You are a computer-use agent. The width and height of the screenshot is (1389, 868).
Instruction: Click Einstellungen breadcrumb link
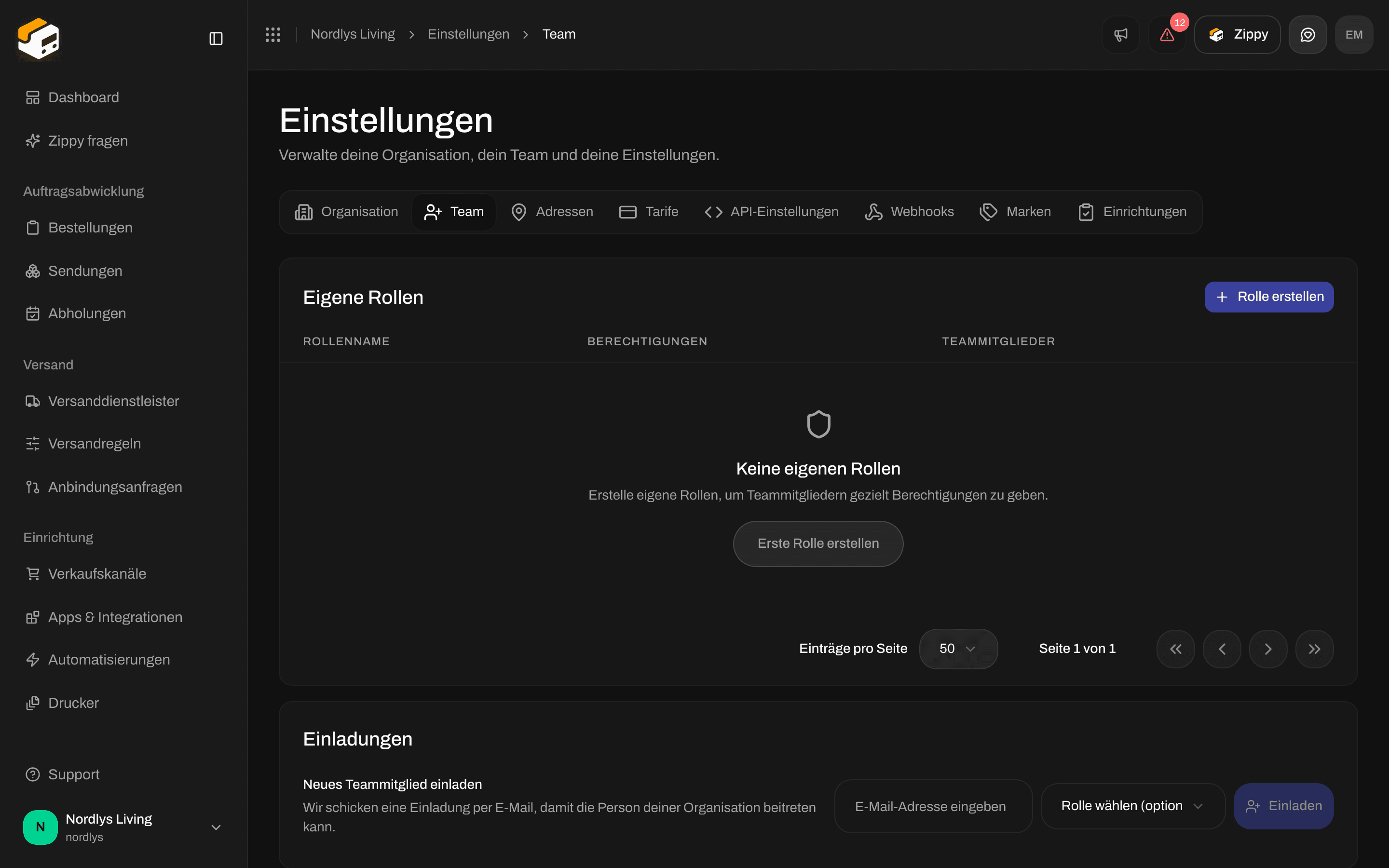point(468,34)
